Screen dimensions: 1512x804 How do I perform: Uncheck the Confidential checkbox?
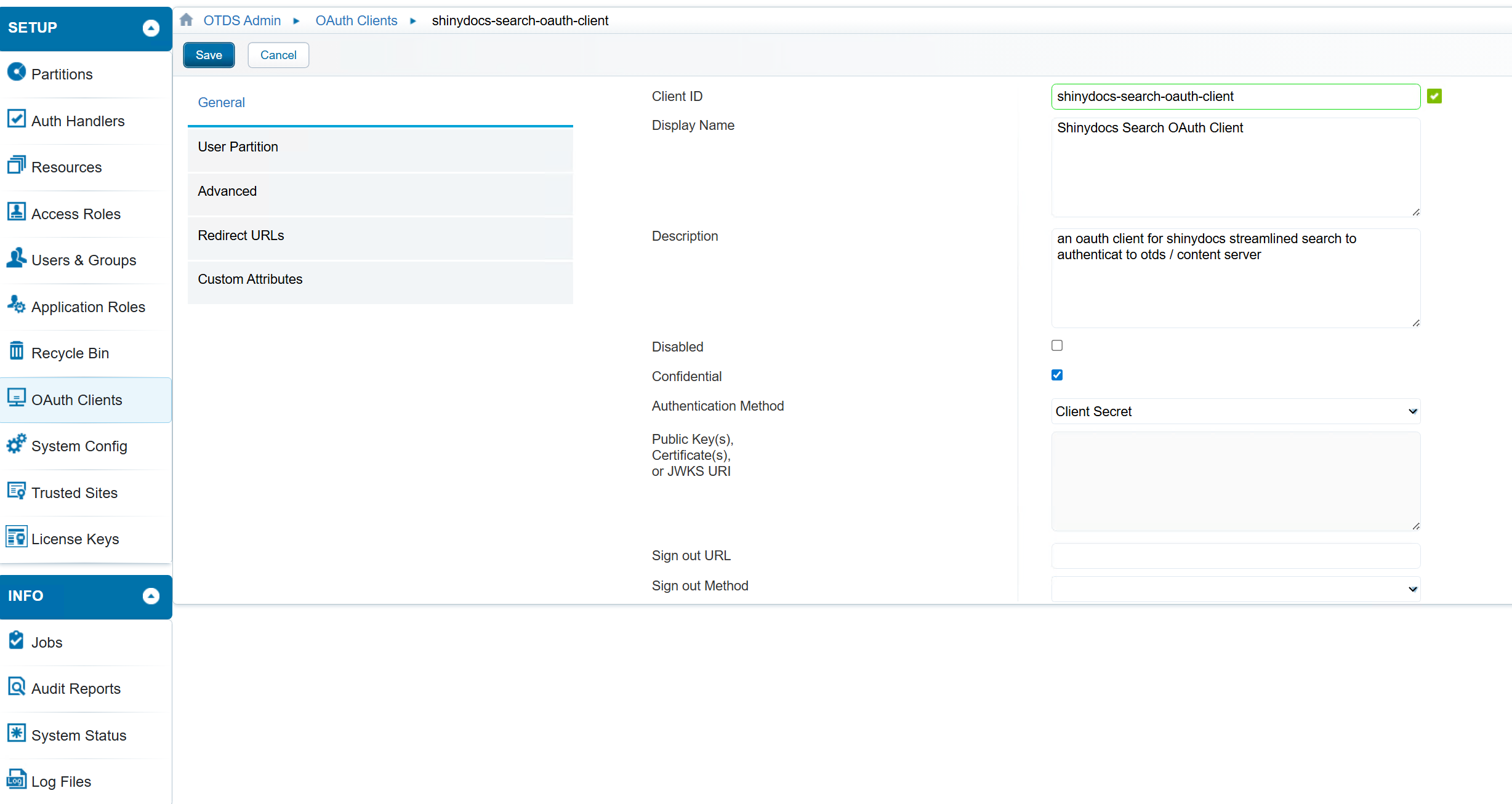(x=1057, y=375)
